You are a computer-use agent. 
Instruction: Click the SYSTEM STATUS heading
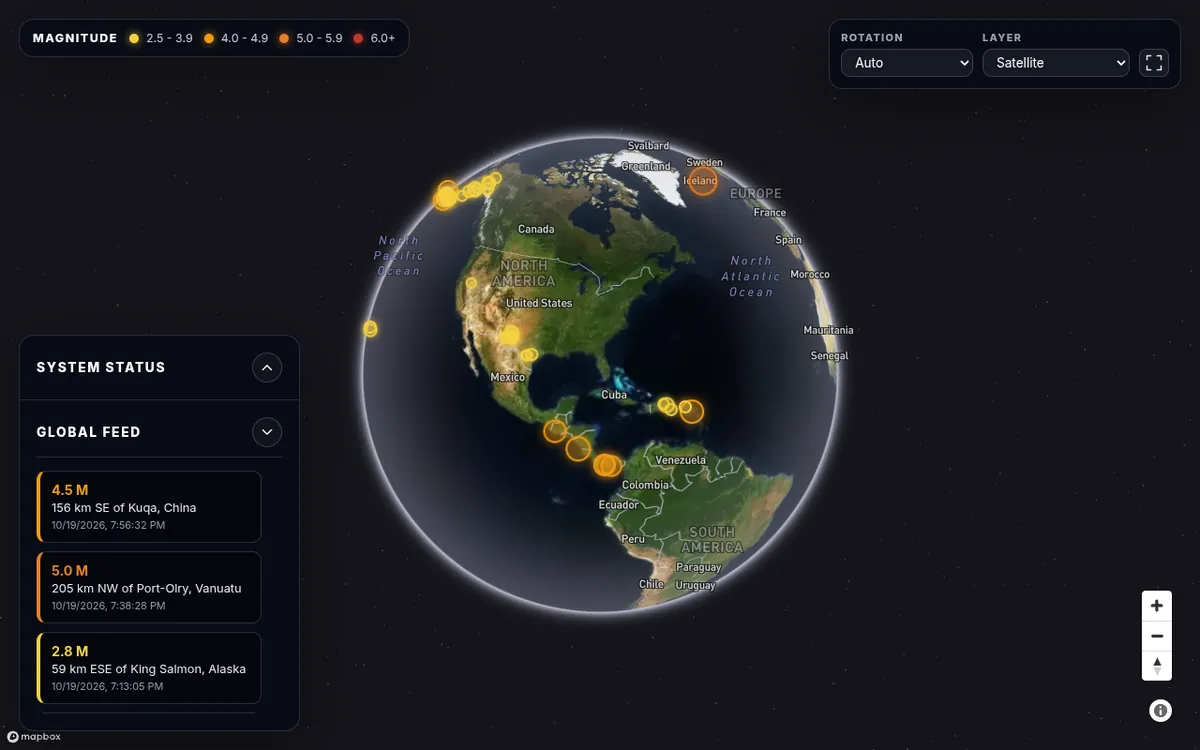[x=101, y=368]
